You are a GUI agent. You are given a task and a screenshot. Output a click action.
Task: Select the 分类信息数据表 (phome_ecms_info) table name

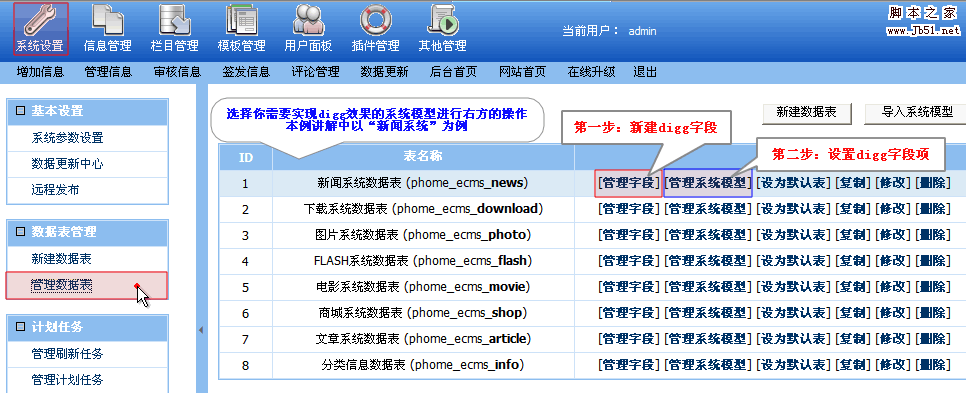coord(423,365)
